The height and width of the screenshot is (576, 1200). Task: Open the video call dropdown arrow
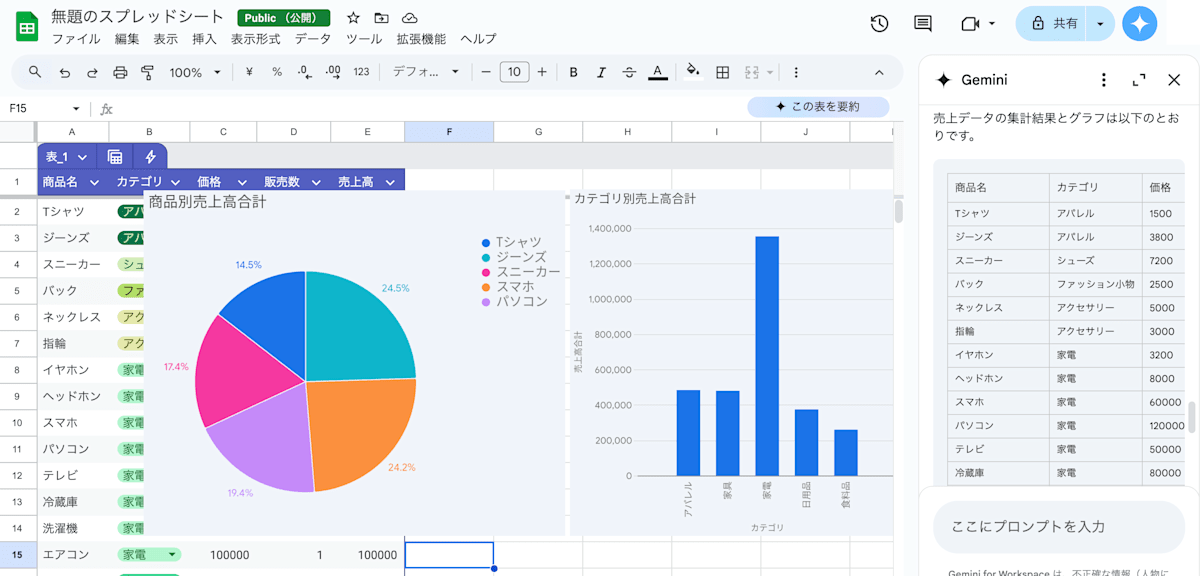[x=992, y=23]
